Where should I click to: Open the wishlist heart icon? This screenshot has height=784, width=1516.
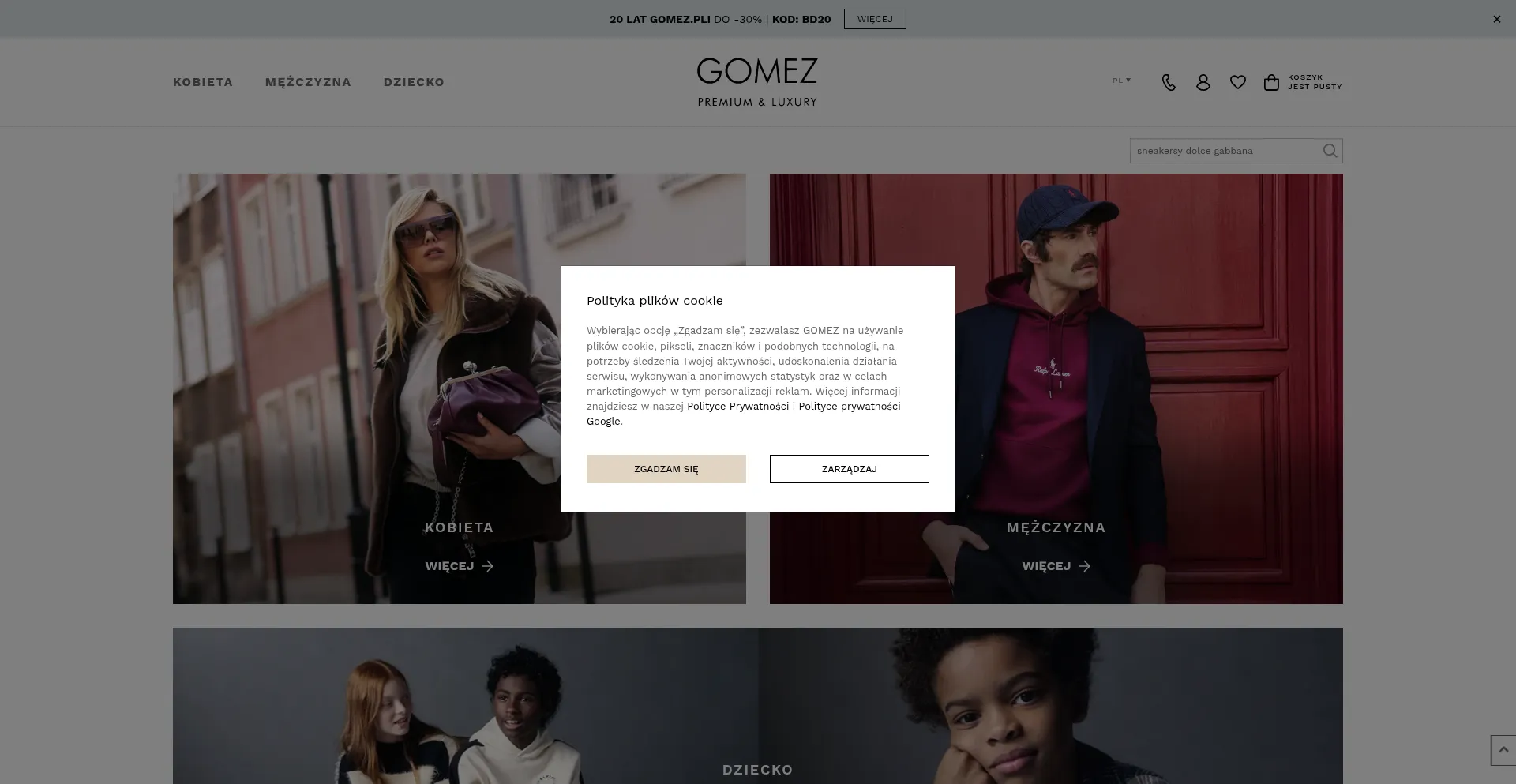(1237, 82)
